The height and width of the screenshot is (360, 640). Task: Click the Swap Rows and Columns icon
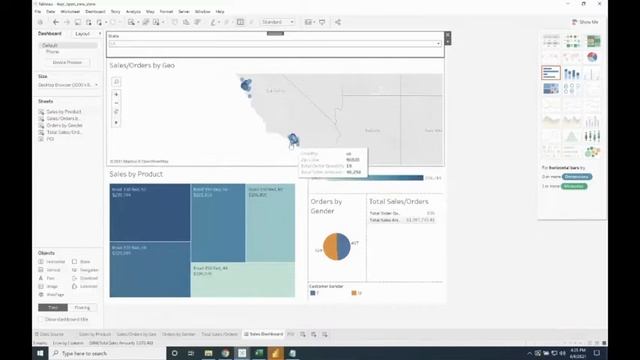point(175,22)
